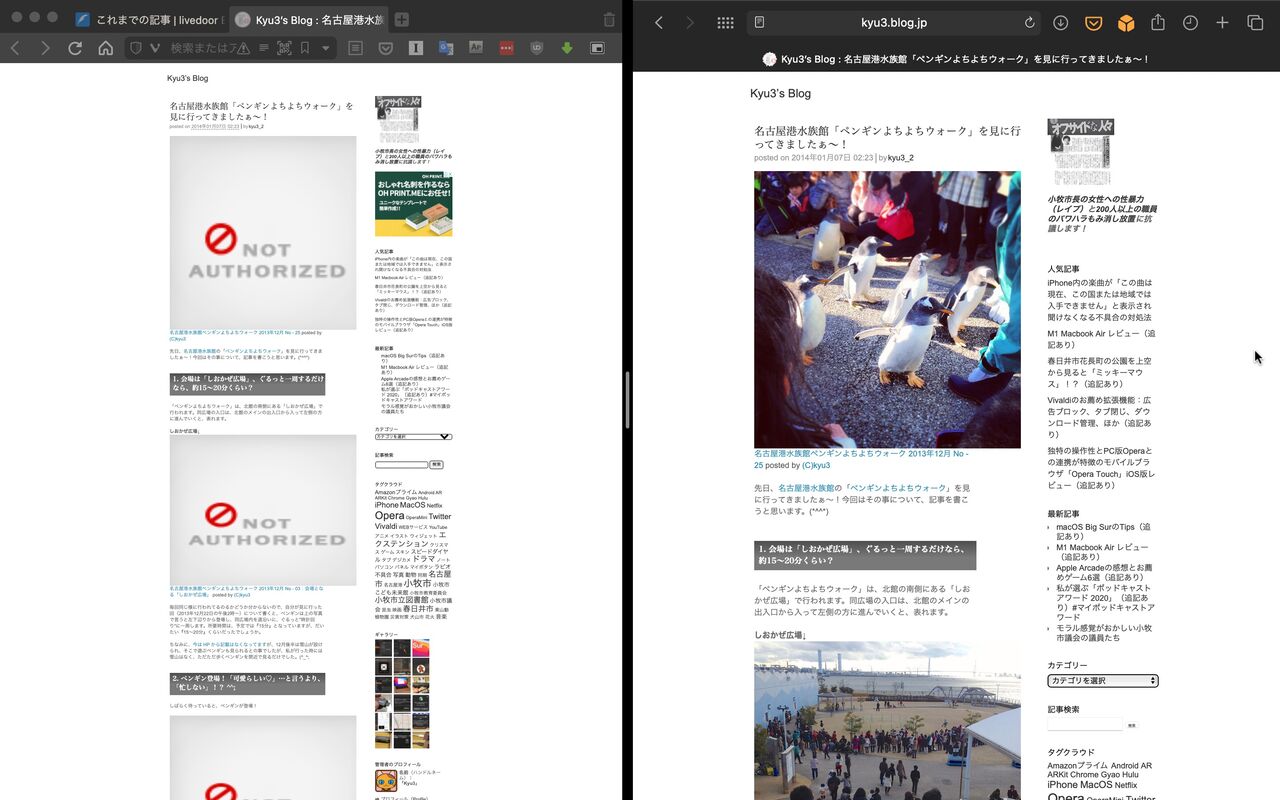Image resolution: width=1280 pixels, height=800 pixels.
Task: Open the Share menu in Safari
Action: 1158,22
